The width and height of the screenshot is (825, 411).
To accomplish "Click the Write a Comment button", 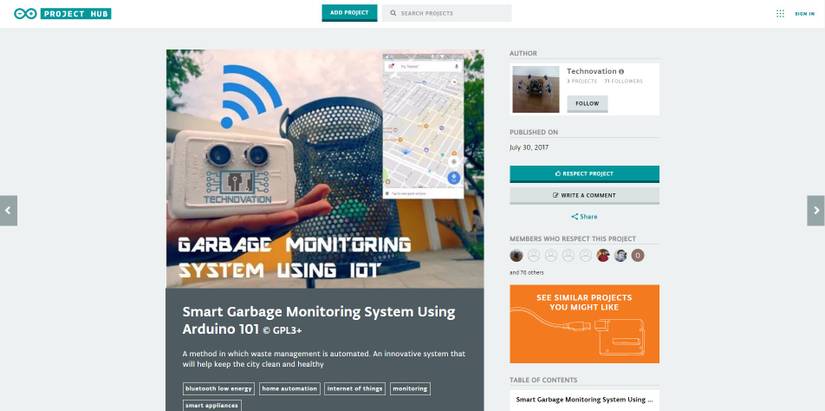I will [x=584, y=195].
